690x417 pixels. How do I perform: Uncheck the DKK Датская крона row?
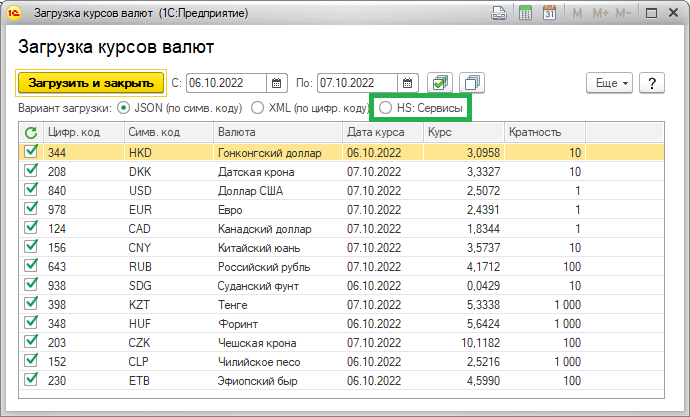tap(31, 171)
